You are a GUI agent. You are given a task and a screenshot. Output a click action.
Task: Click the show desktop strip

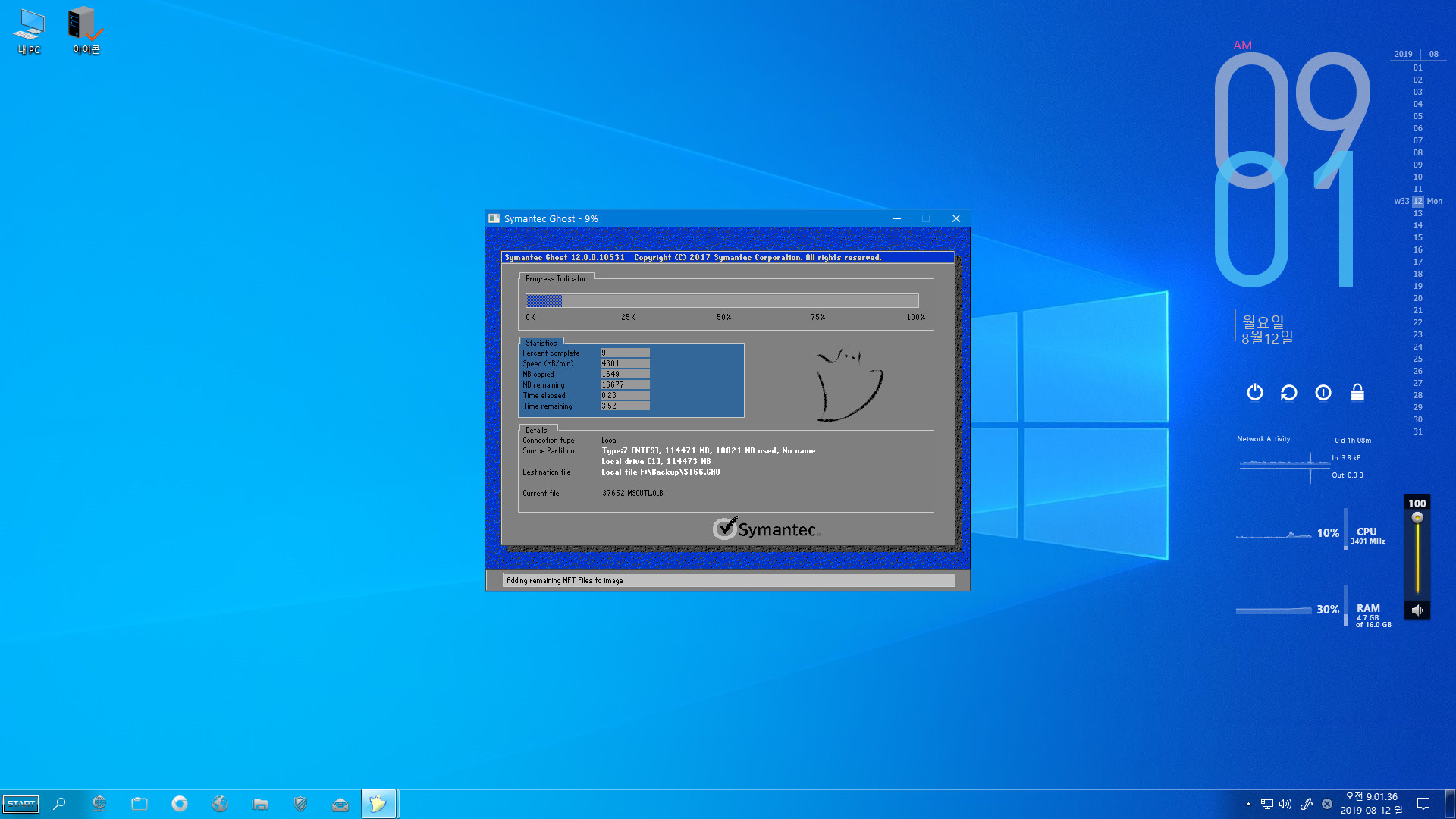(x=1451, y=804)
